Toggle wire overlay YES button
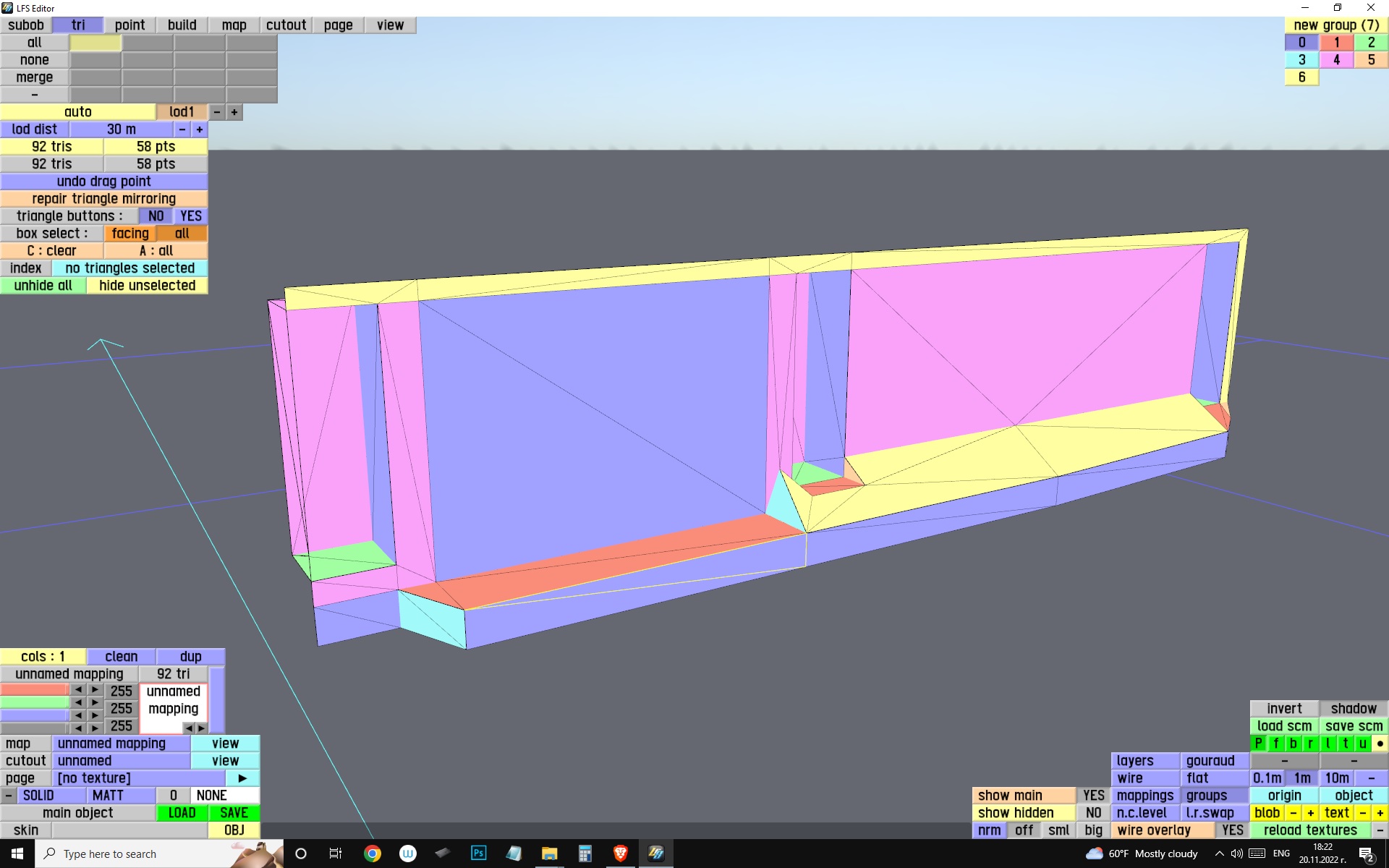This screenshot has height=868, width=1389. point(1232,830)
